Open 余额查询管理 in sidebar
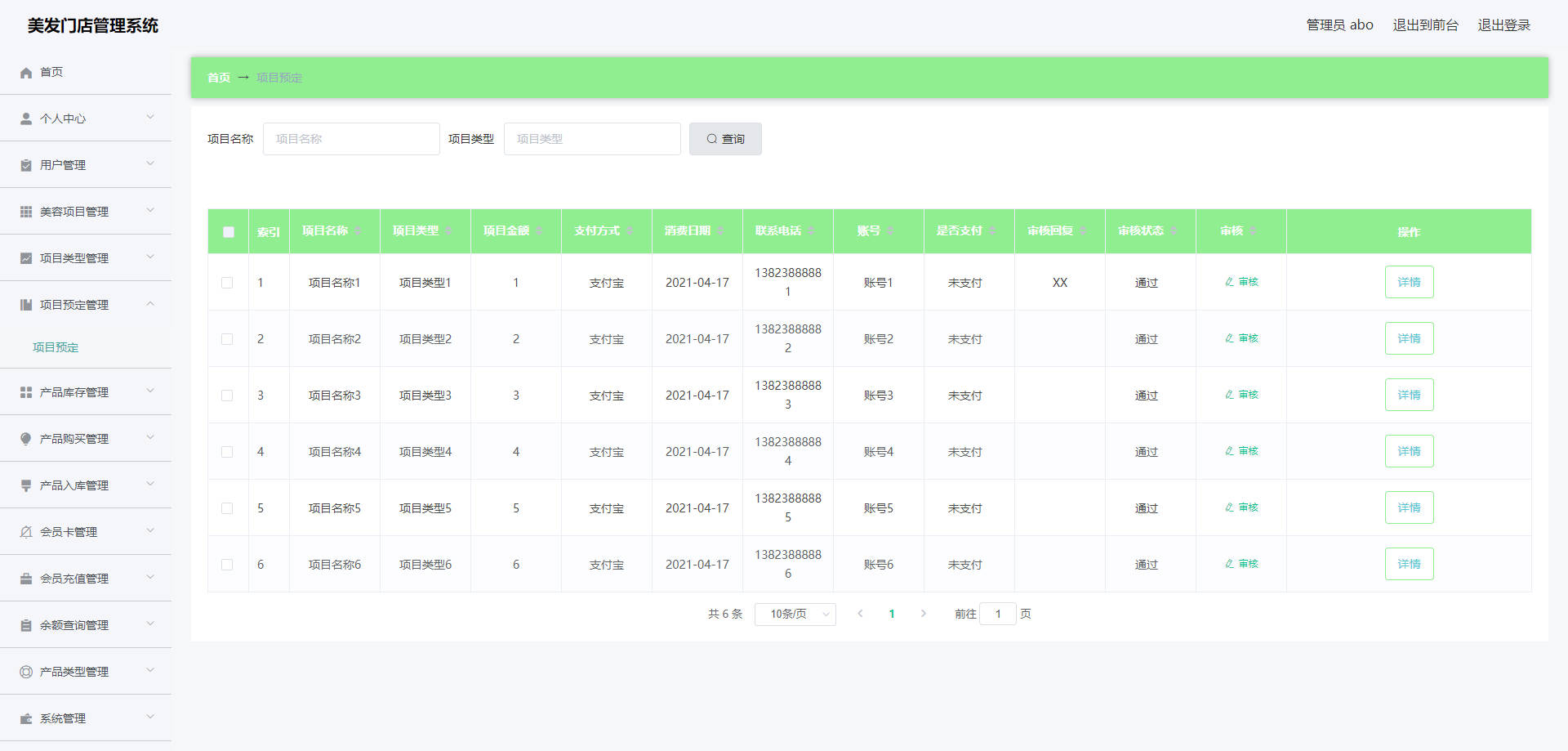The image size is (1568, 751). (86, 625)
